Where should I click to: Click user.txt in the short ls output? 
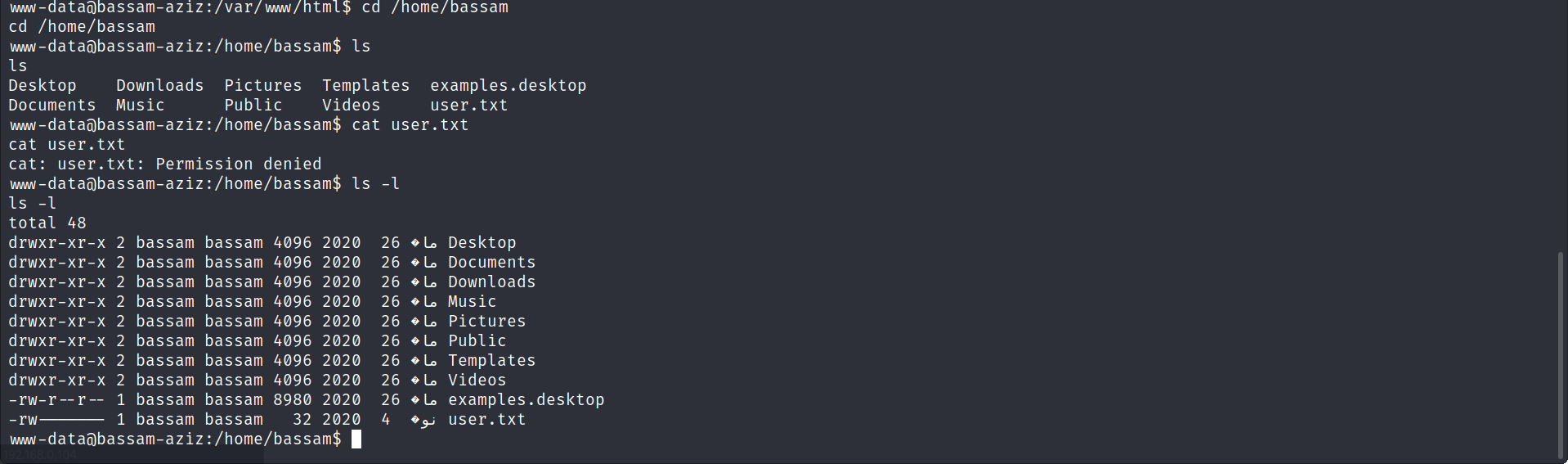(x=468, y=106)
